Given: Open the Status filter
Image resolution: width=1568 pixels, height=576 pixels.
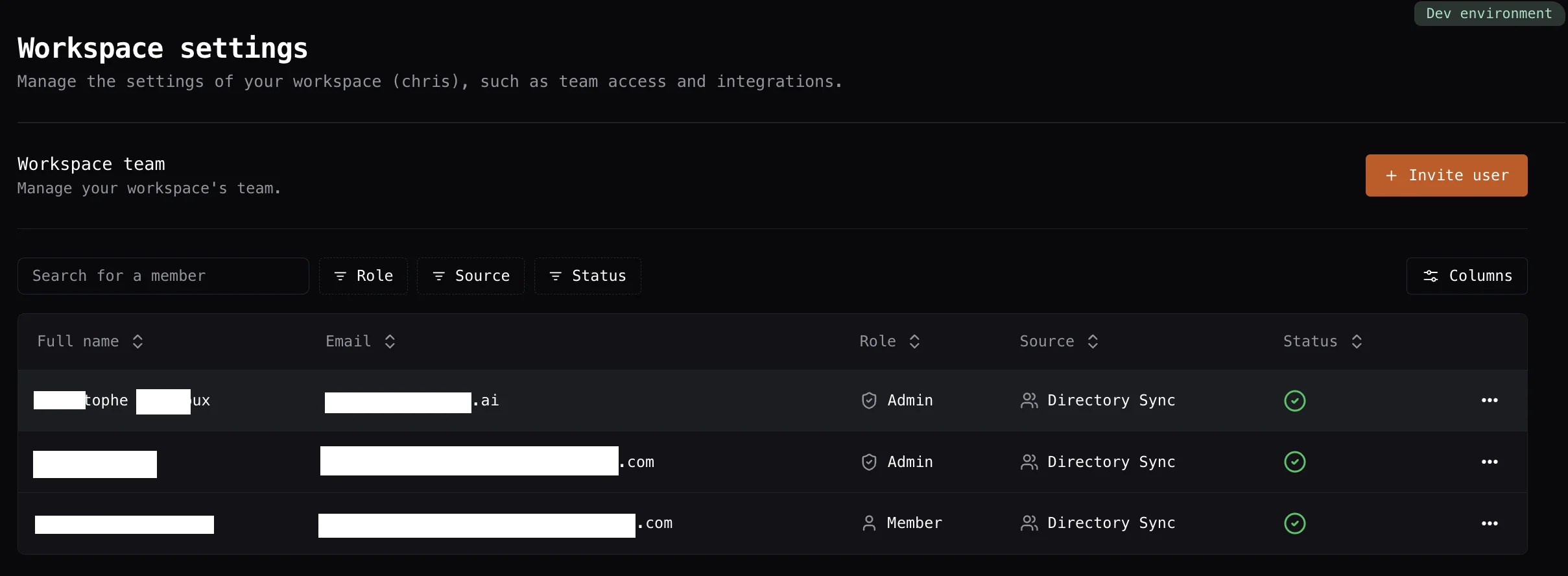Looking at the screenshot, I should 588,276.
